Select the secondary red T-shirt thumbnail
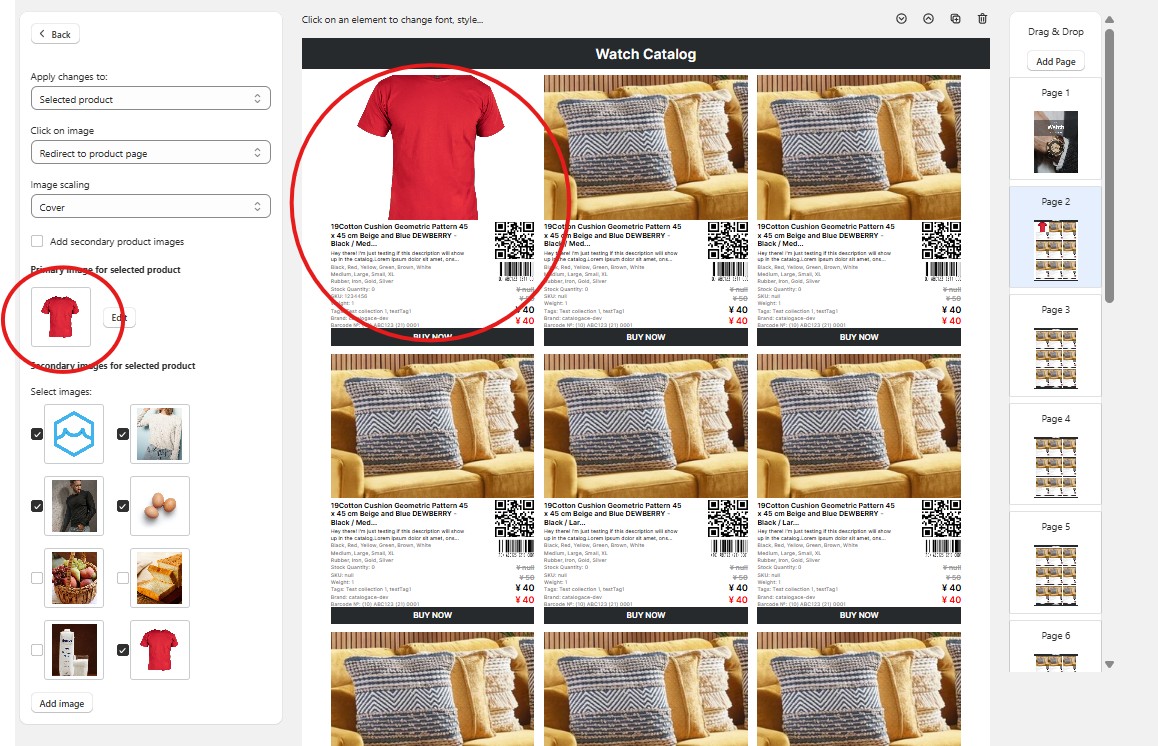1158x746 pixels. pyautogui.click(x=160, y=650)
